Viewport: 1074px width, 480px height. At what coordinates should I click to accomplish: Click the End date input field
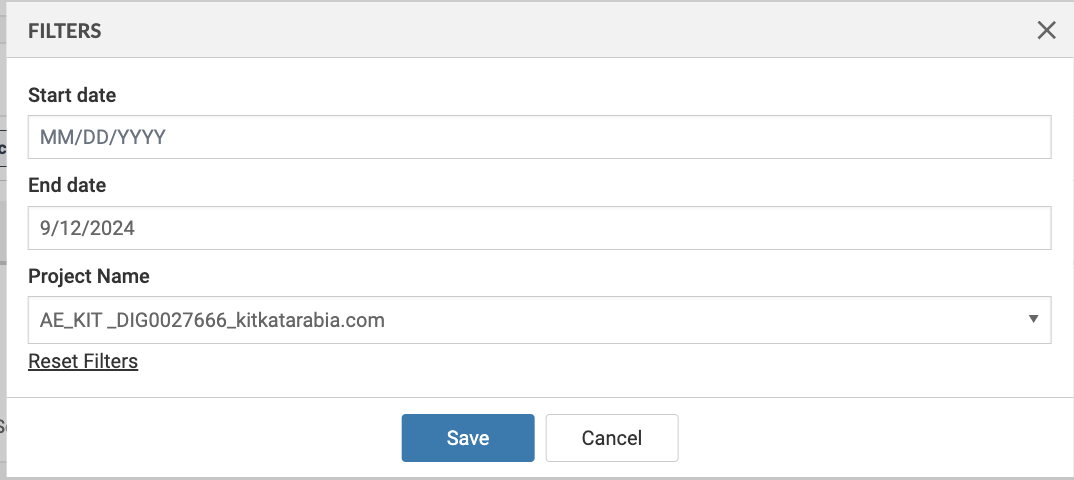(539, 228)
